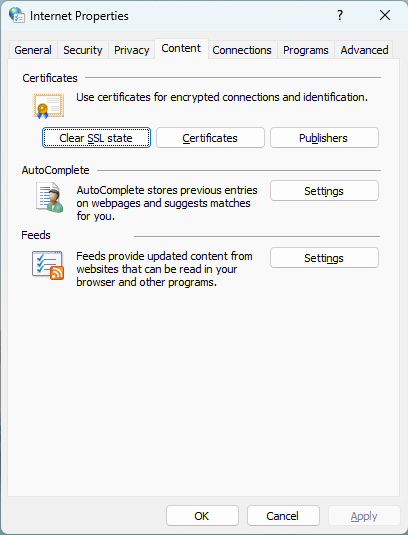
Task: Open the Security tab
Action: coord(83,50)
